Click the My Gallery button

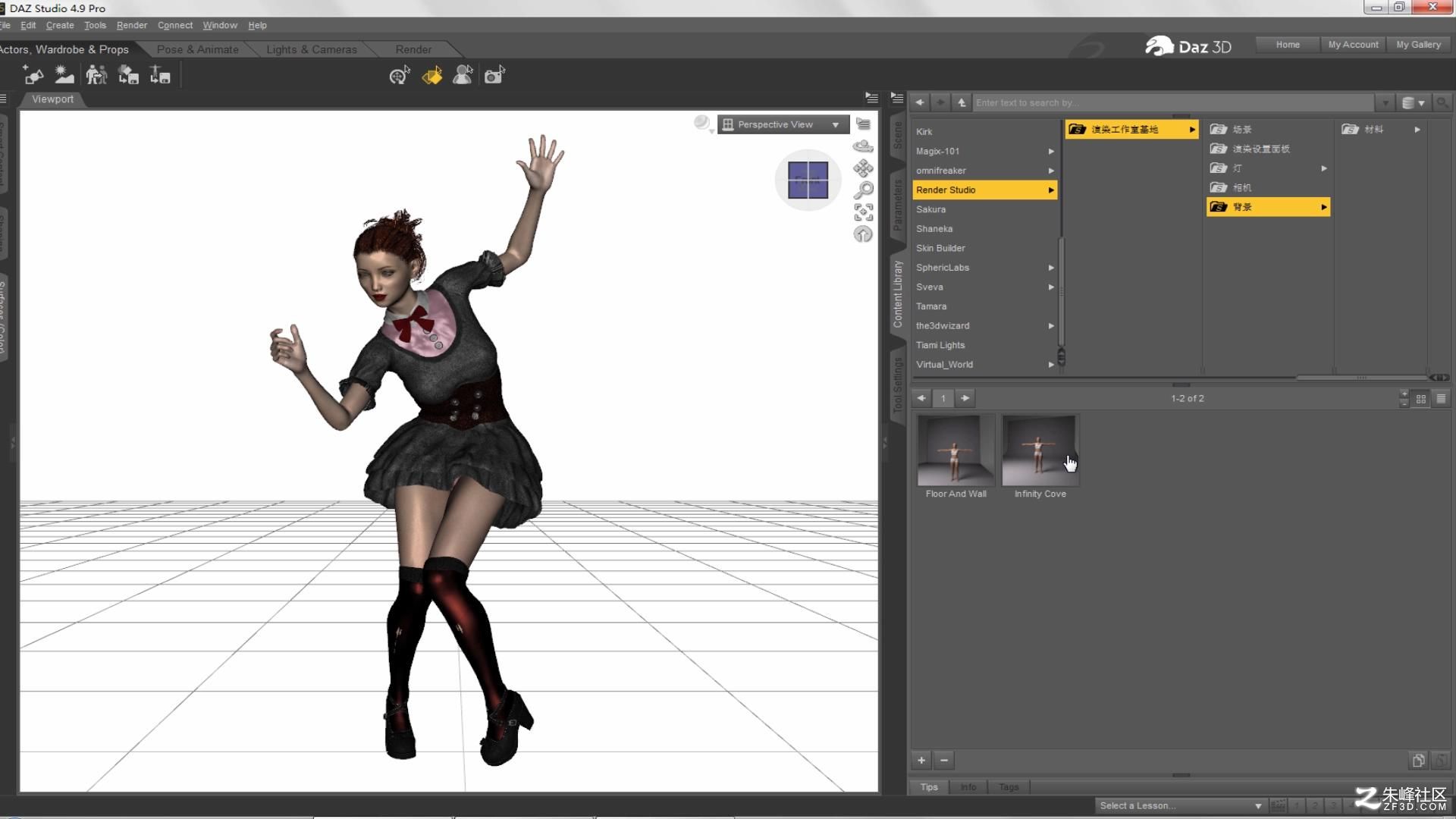(1418, 45)
